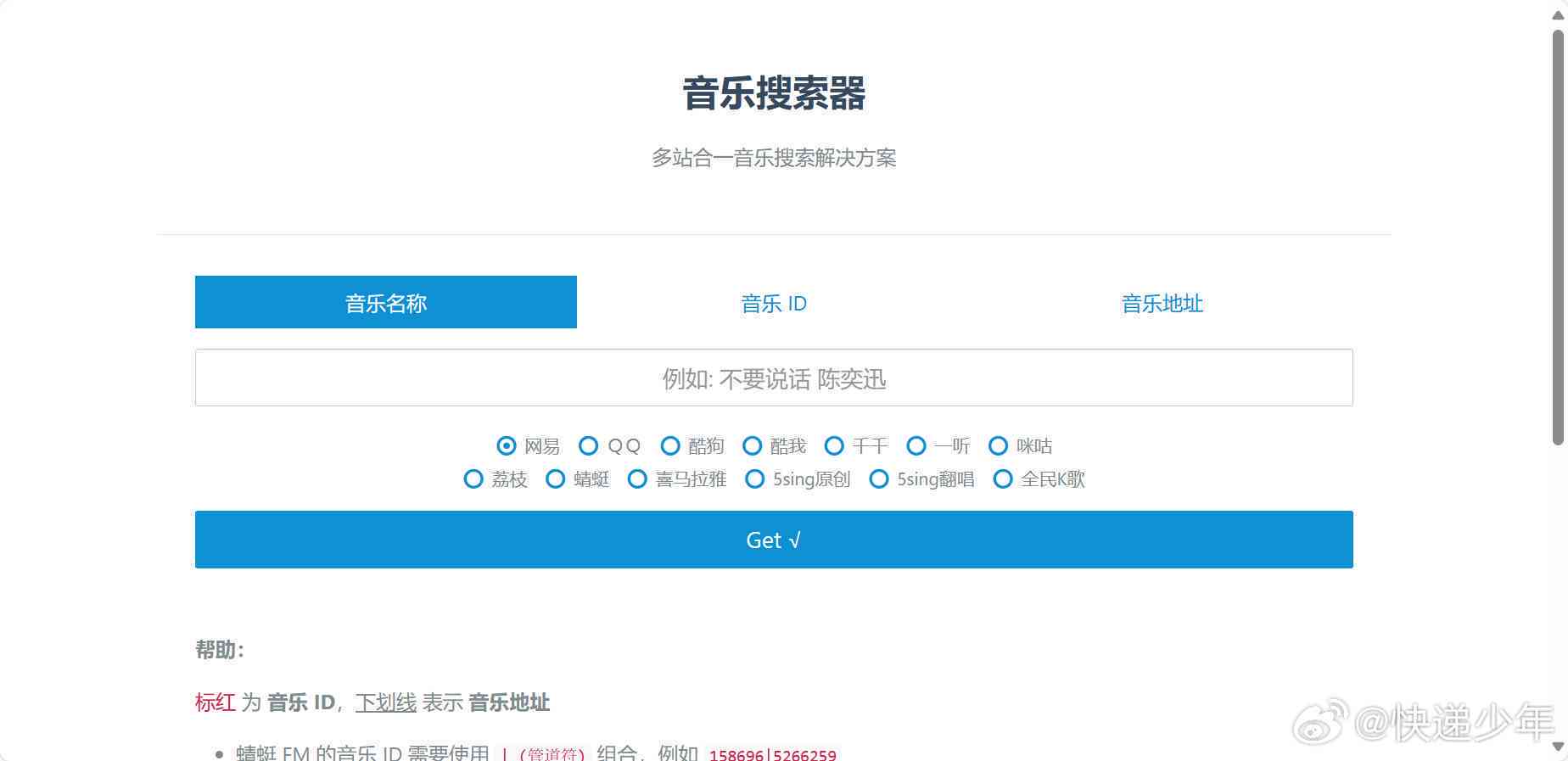Select the 咪咕 radio button
This screenshot has height=761, width=1568.
[x=999, y=445]
